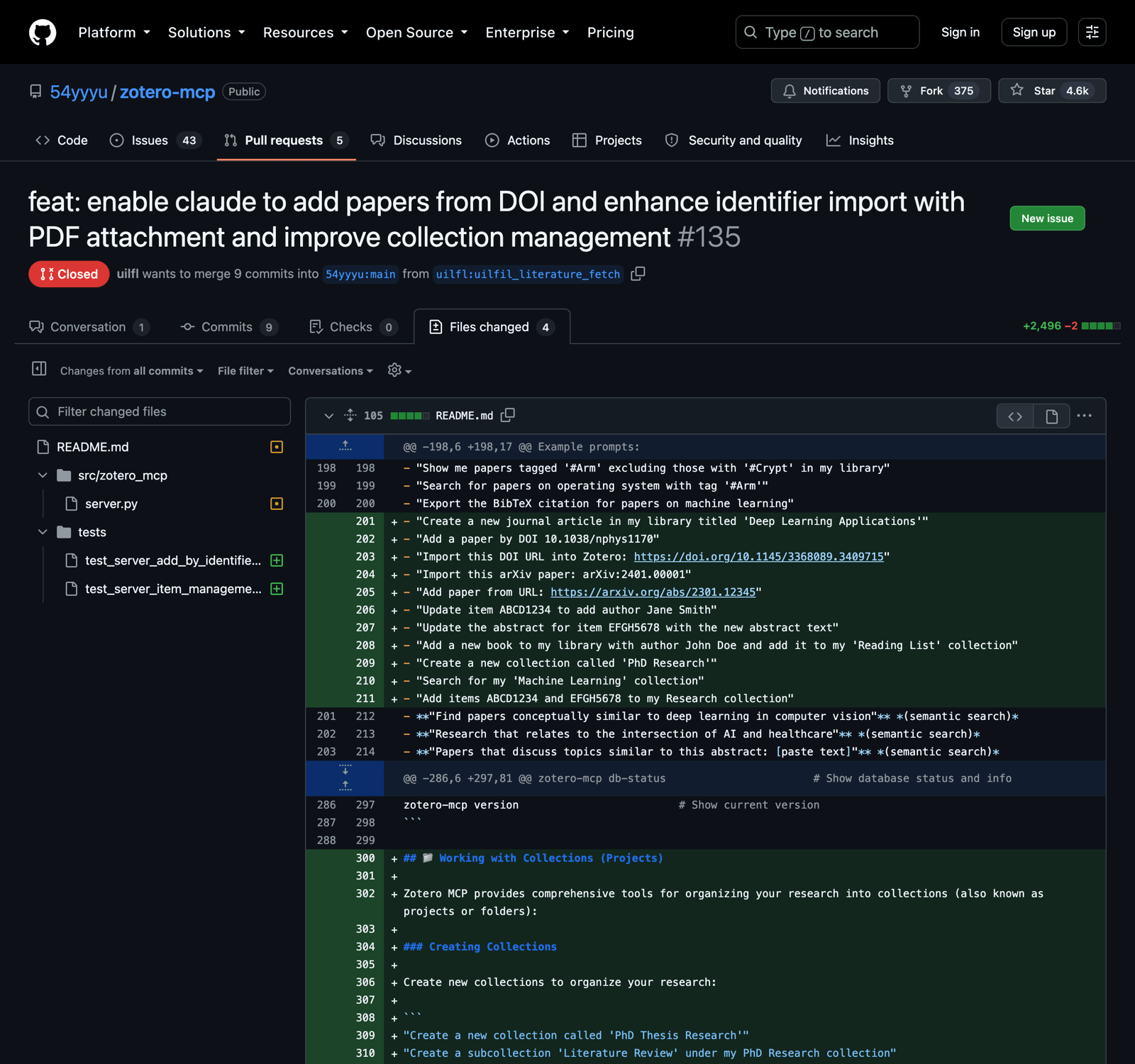Viewport: 1135px width, 1064px height.
Task: Copy the README.md file path icon
Action: coord(507,415)
